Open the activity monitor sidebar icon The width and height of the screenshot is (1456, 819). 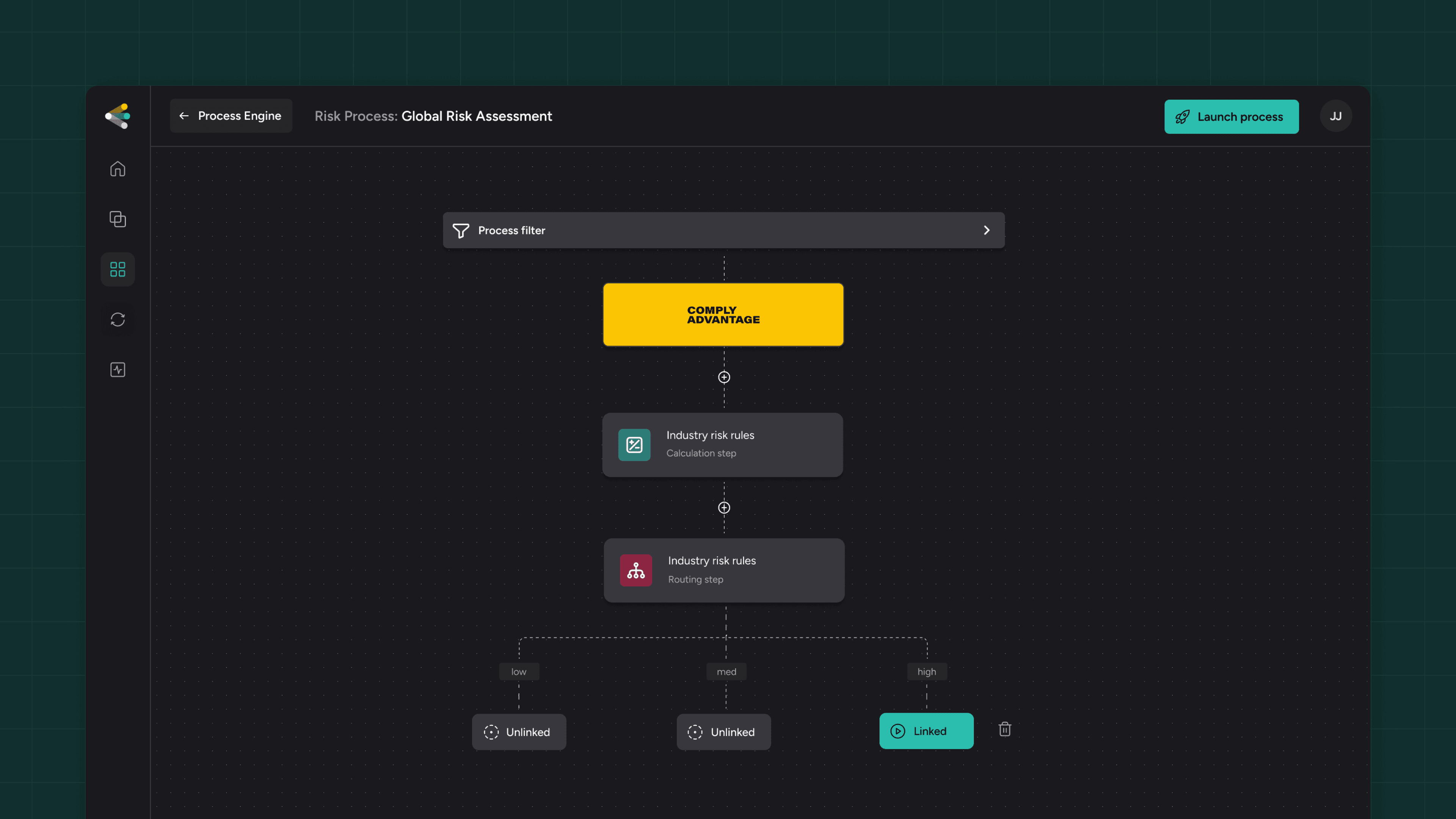tap(118, 370)
